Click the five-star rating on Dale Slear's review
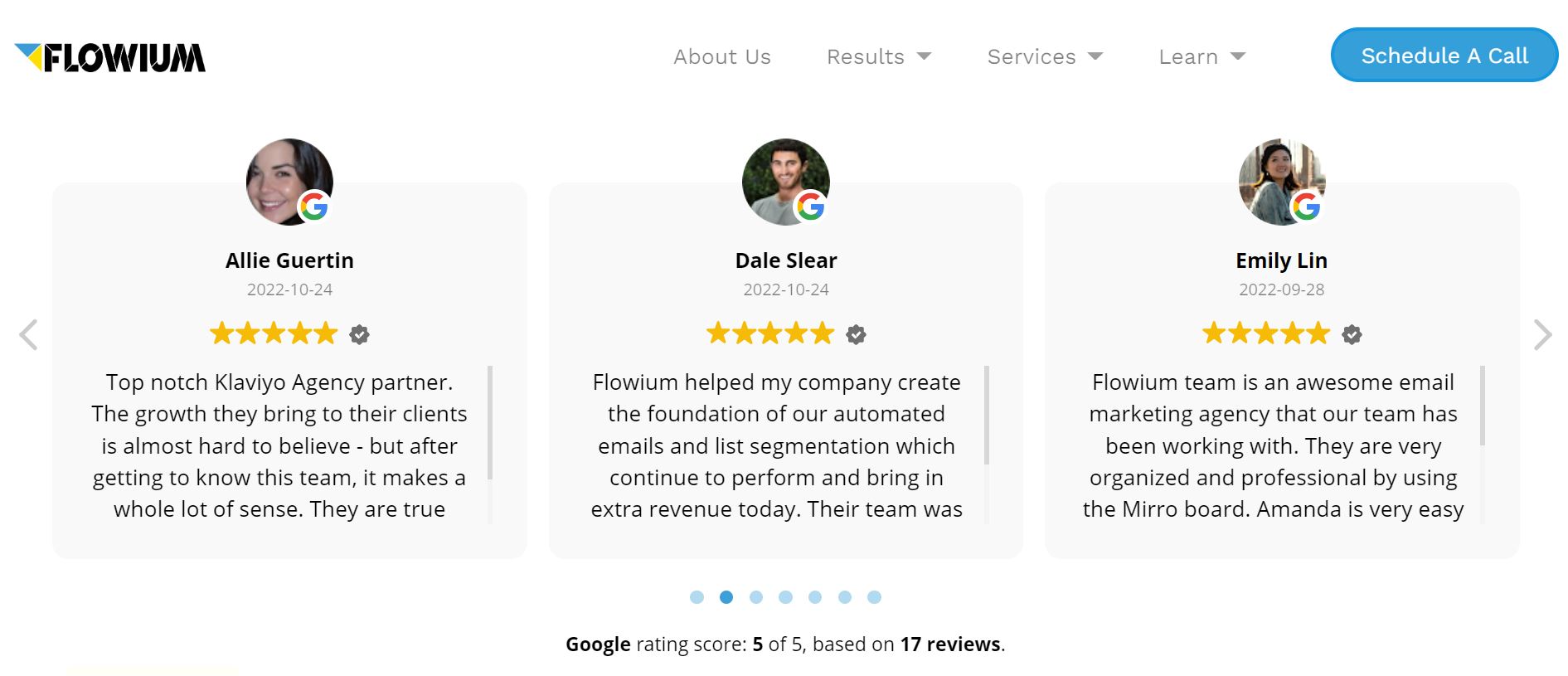This screenshot has width=1568, height=676. [770, 333]
